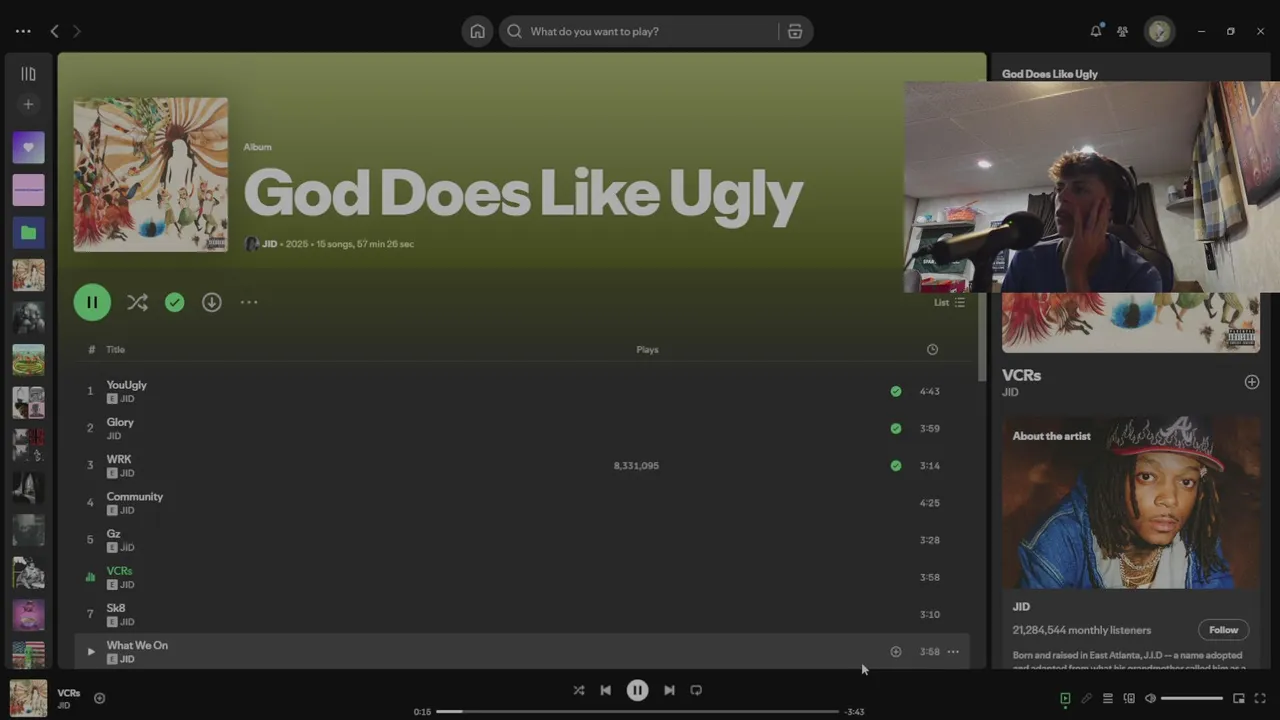Toggle repeat mode

pyautogui.click(x=696, y=690)
